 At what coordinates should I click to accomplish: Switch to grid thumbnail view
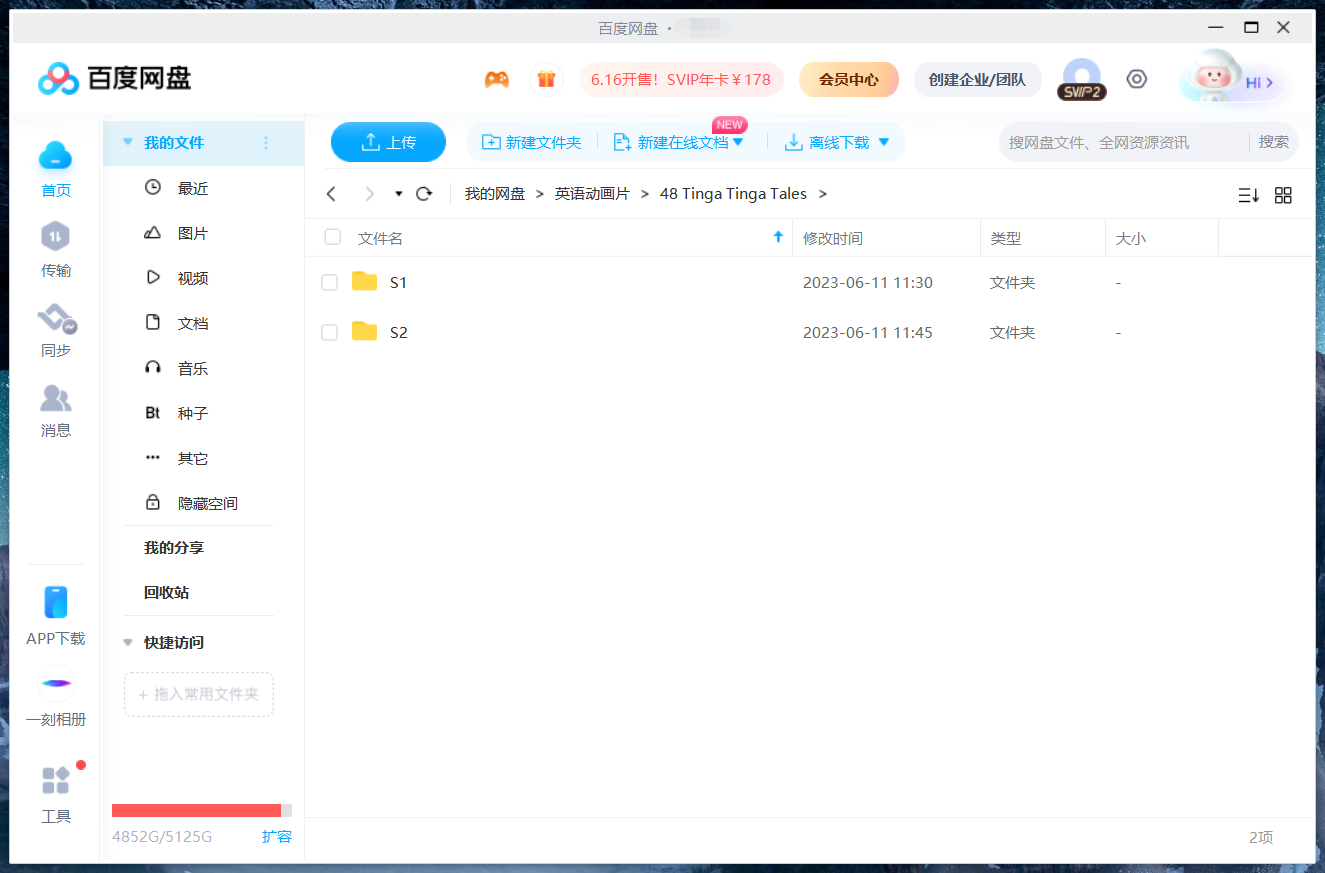1283,194
